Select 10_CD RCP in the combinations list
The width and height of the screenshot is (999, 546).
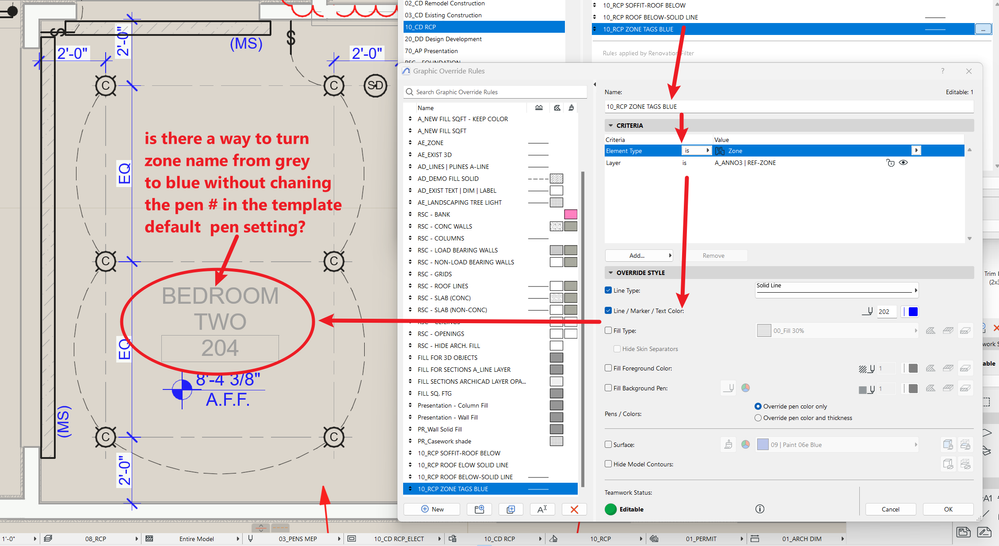point(484,27)
